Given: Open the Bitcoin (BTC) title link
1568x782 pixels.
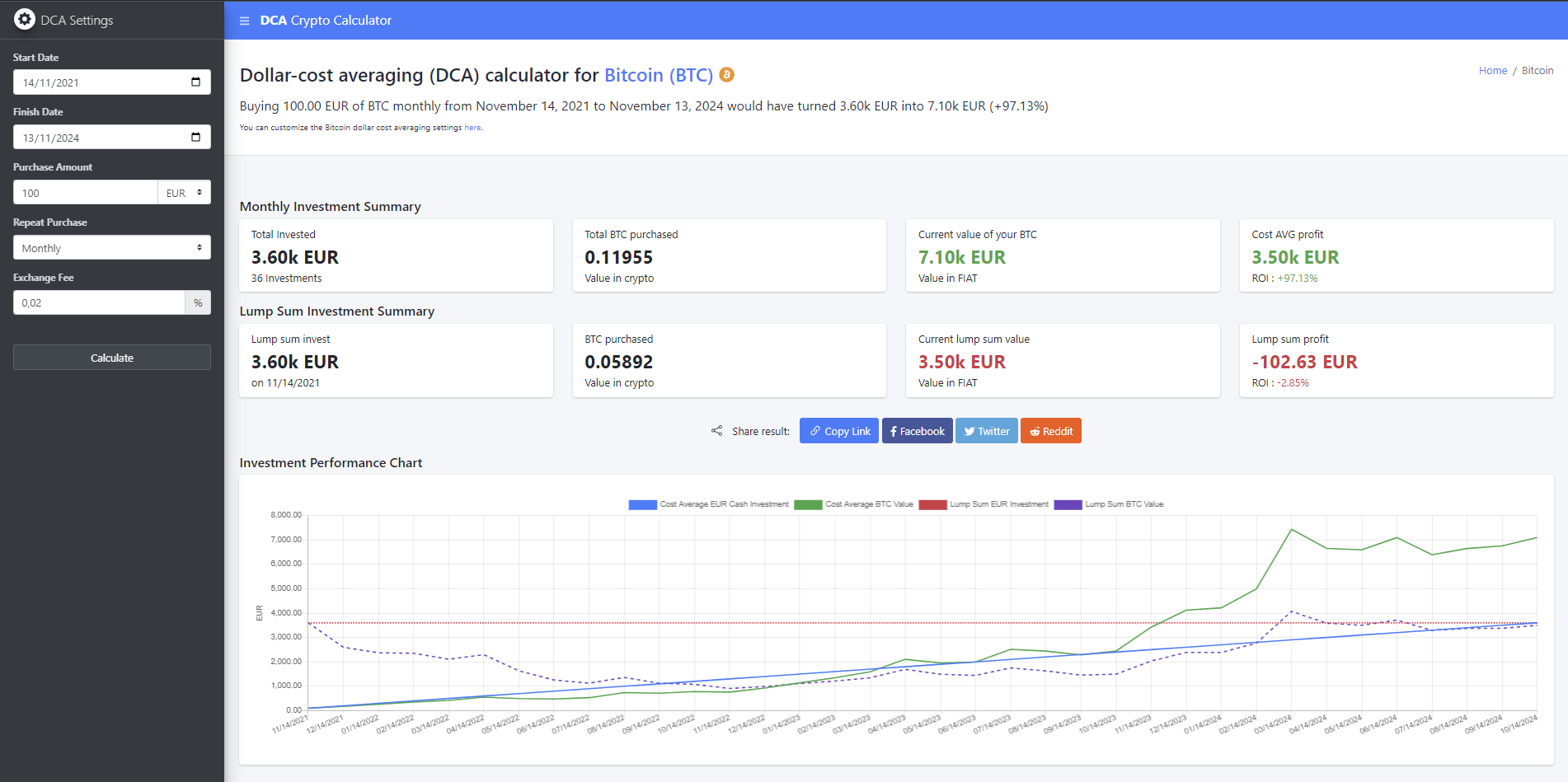Looking at the screenshot, I should pyautogui.click(x=658, y=75).
